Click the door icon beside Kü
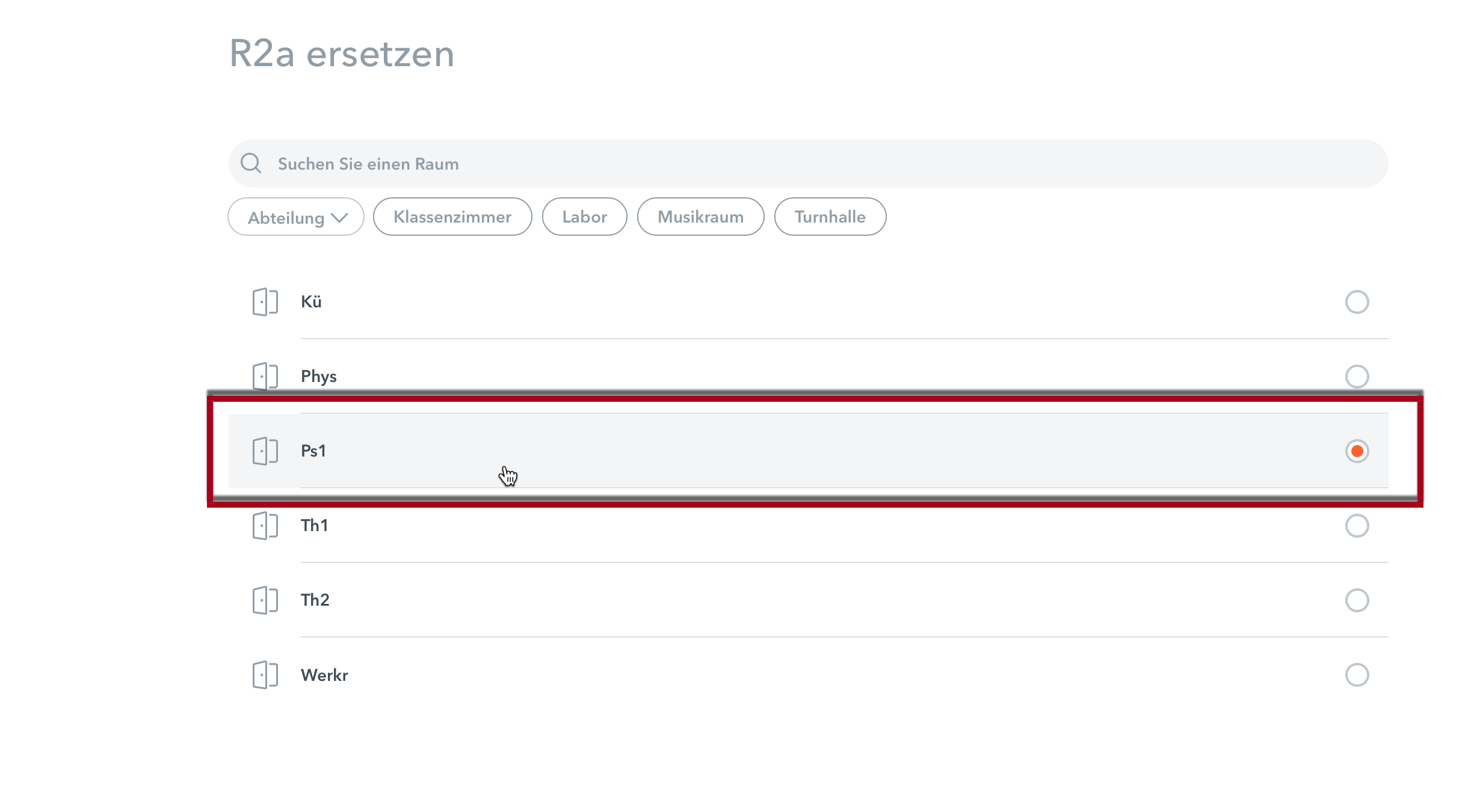The image size is (1468, 812). (265, 302)
